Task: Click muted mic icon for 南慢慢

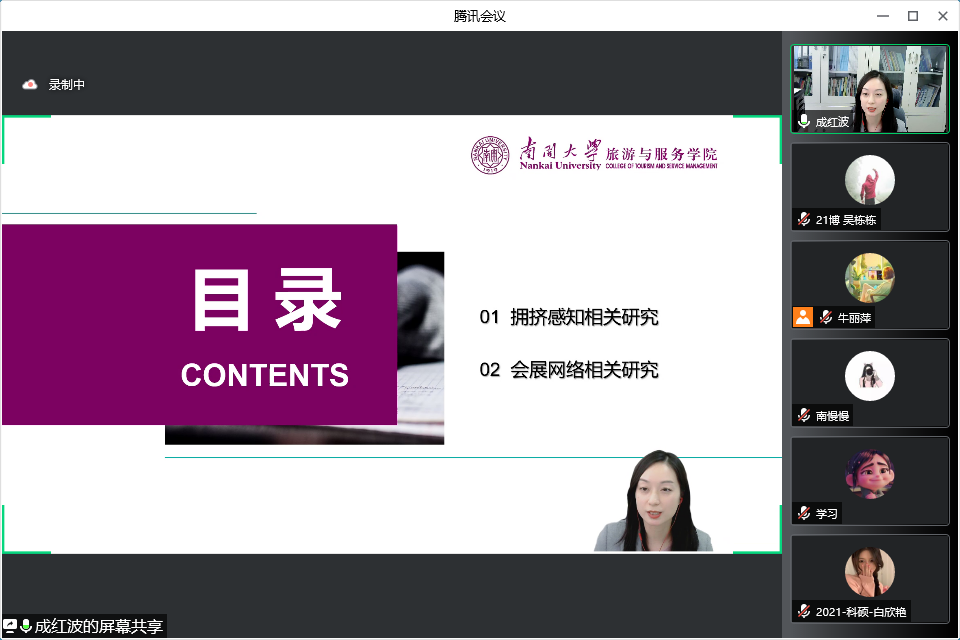Action: [x=804, y=415]
